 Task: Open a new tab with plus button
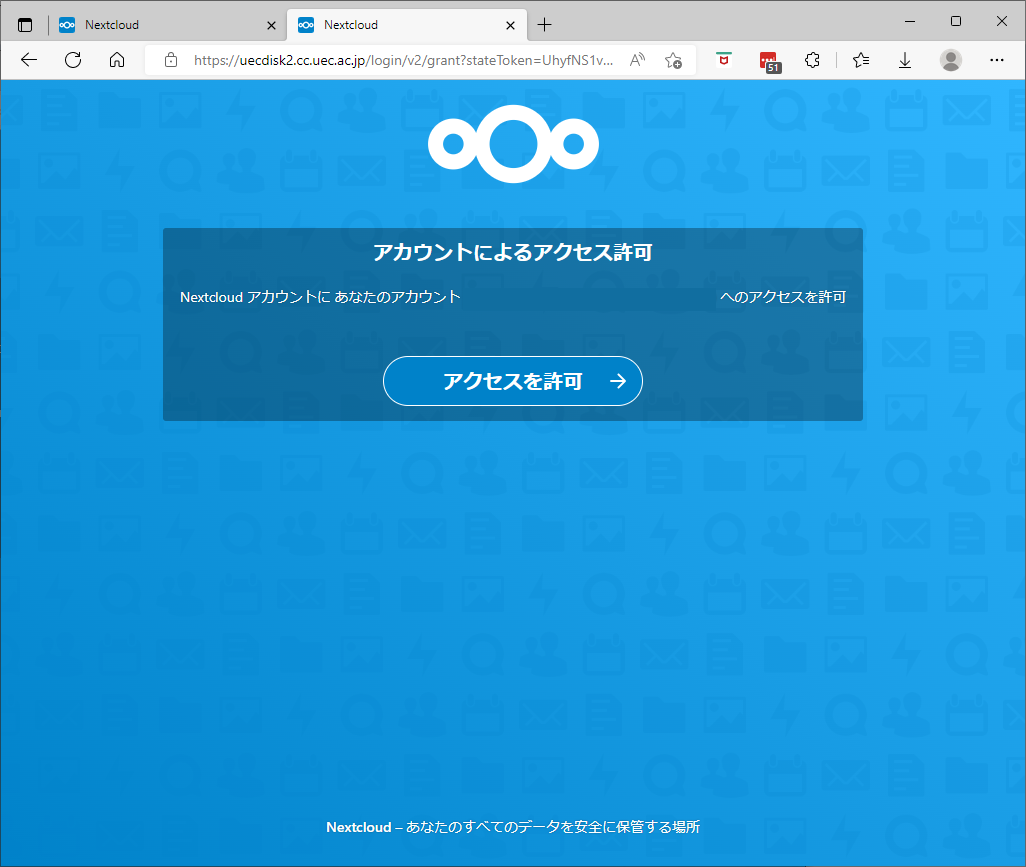coord(544,25)
